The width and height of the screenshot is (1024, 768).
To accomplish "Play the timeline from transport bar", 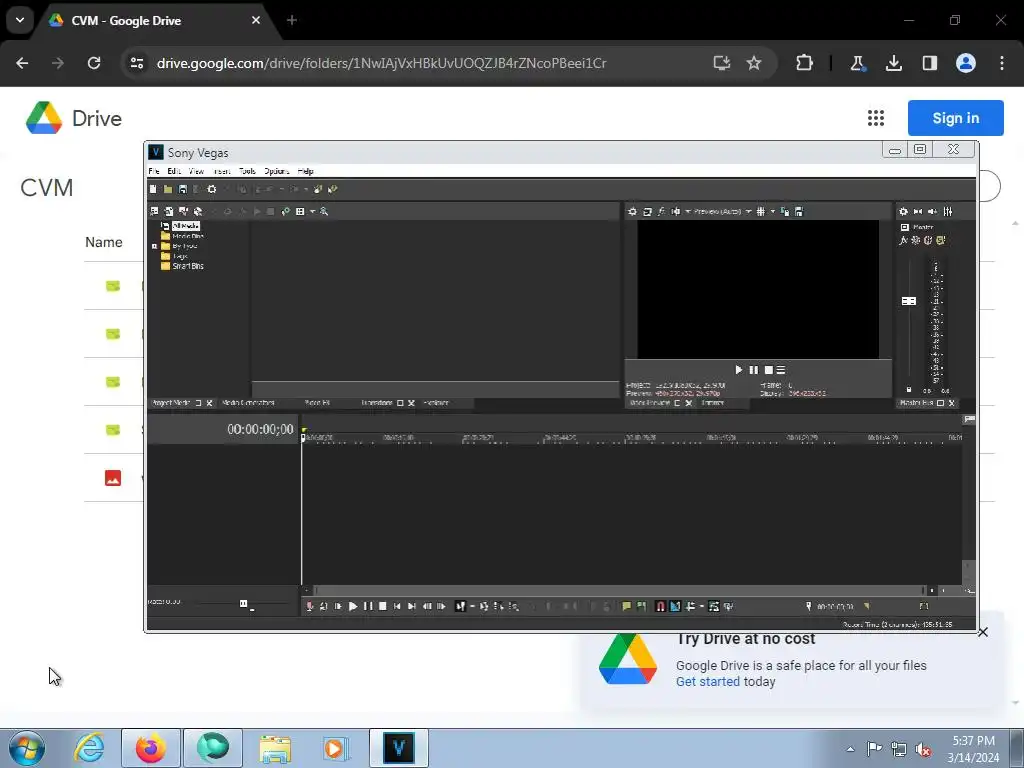I will [x=353, y=607].
